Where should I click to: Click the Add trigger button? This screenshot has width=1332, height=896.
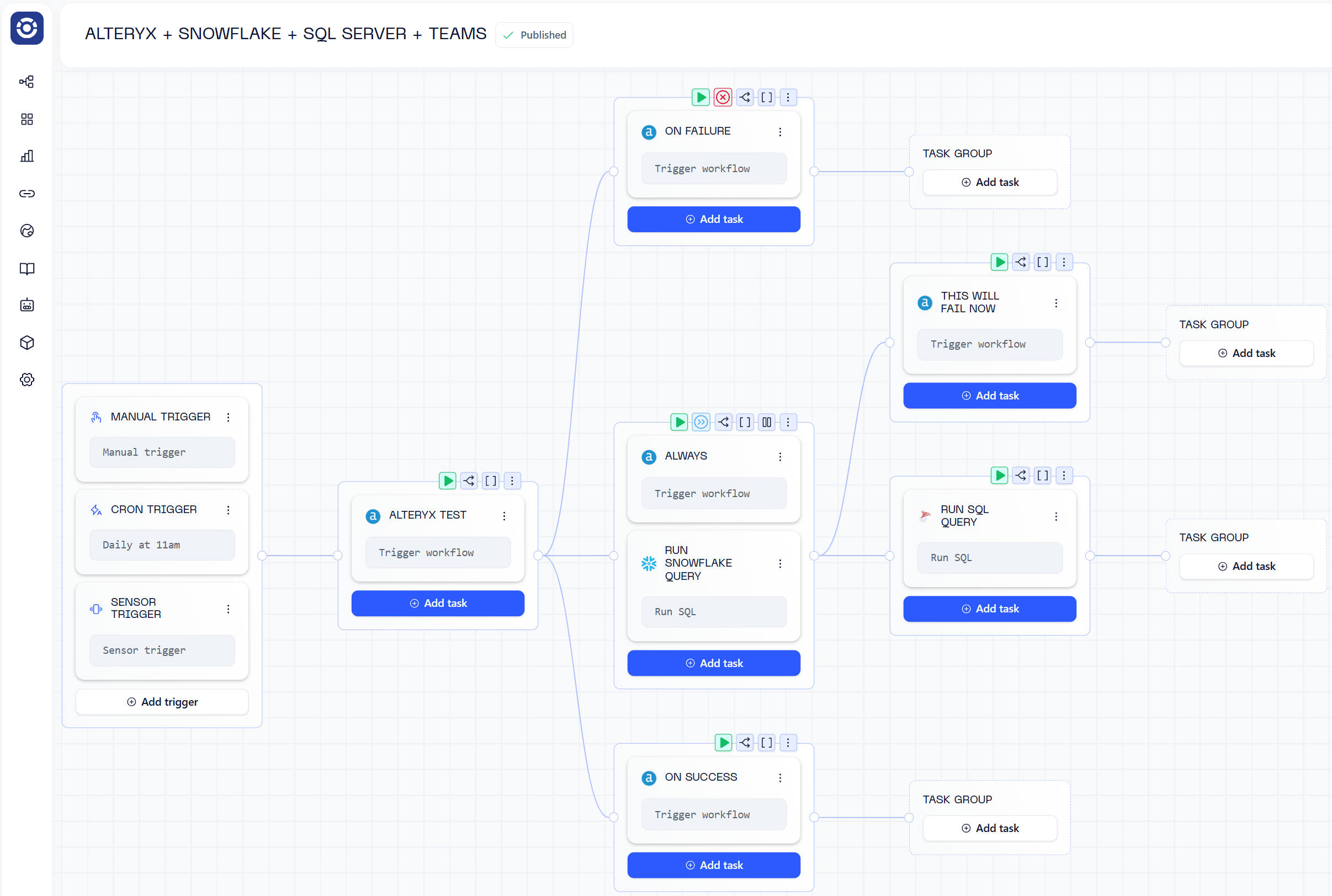coord(162,702)
